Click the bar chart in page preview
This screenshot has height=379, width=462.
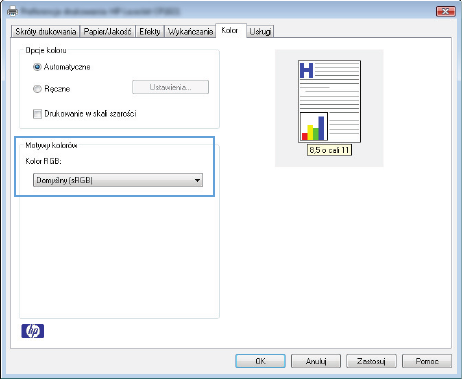point(314,127)
